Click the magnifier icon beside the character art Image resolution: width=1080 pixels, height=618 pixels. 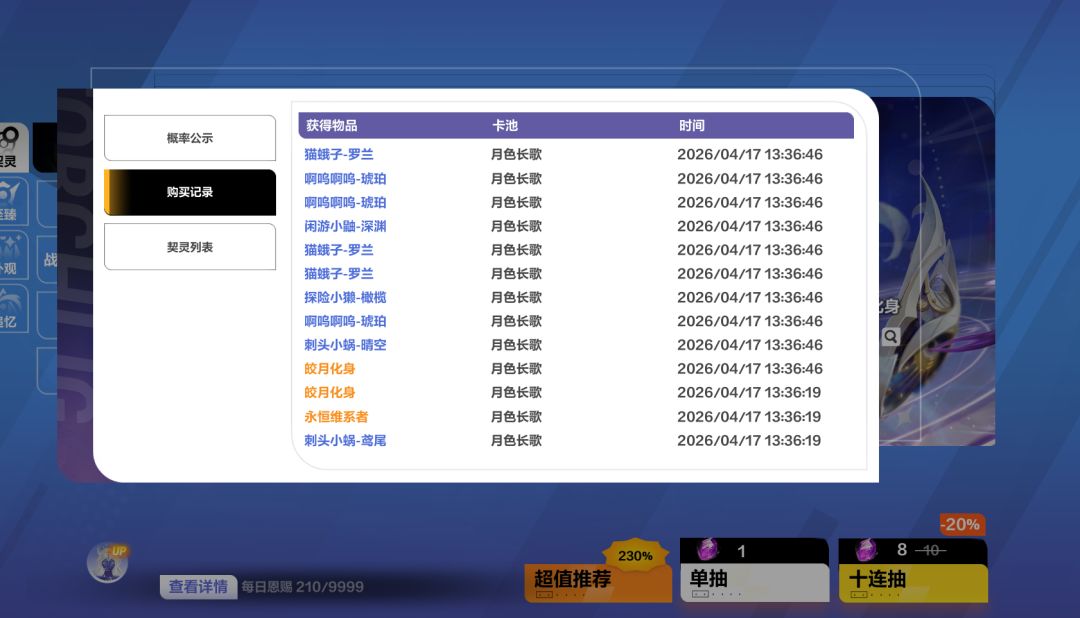click(x=891, y=336)
